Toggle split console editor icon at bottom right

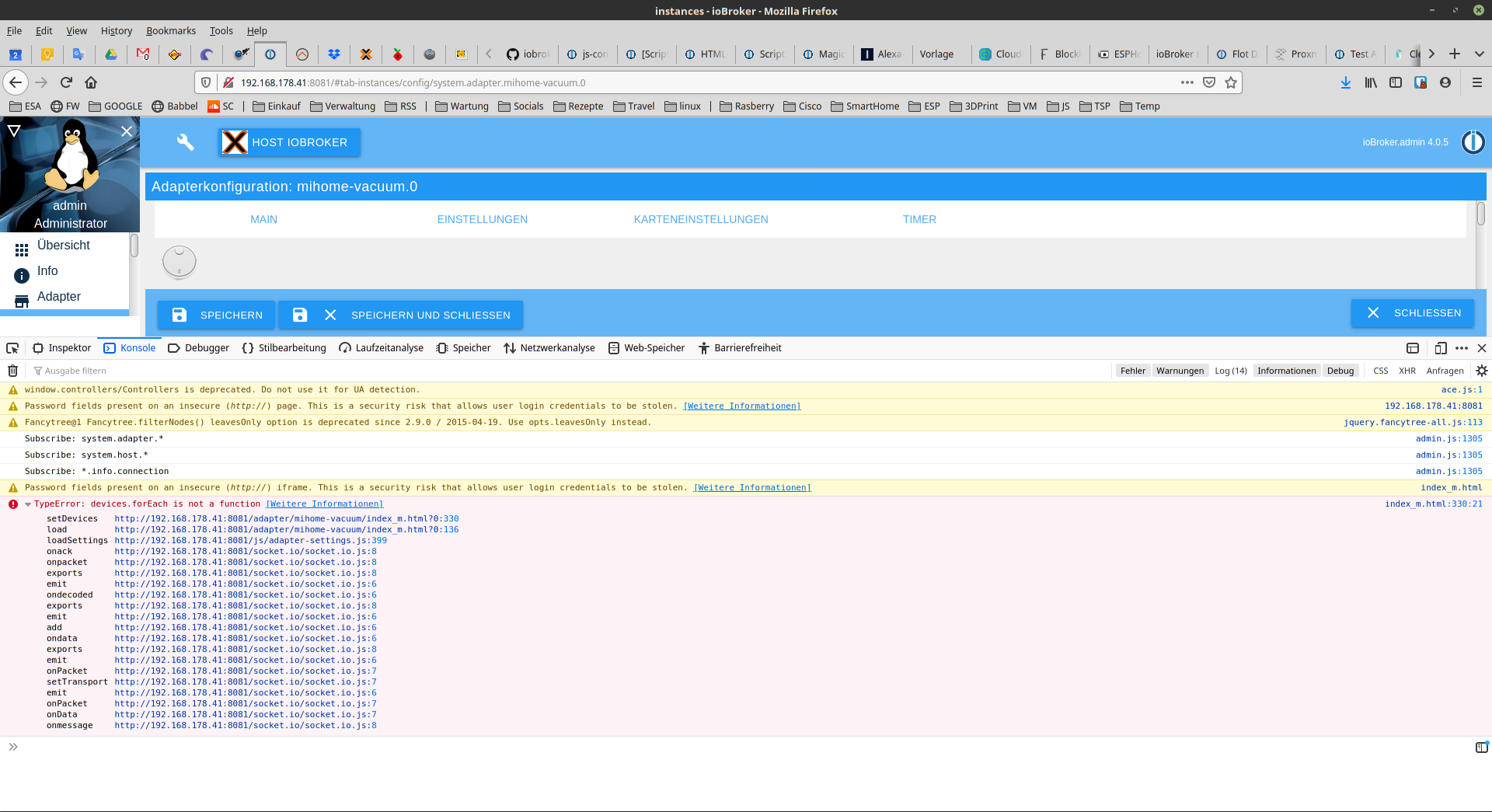(1481, 747)
